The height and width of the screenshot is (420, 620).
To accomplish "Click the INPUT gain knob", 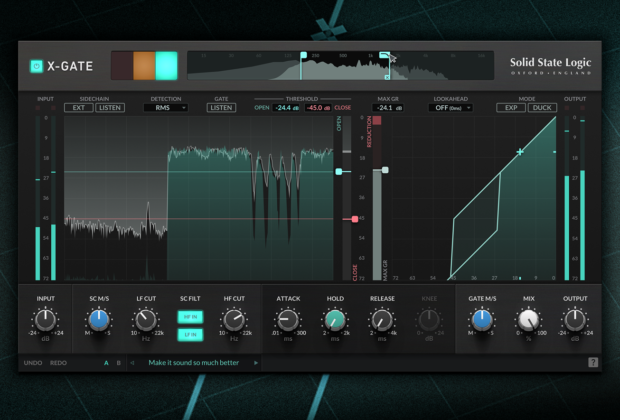I will 45,320.
